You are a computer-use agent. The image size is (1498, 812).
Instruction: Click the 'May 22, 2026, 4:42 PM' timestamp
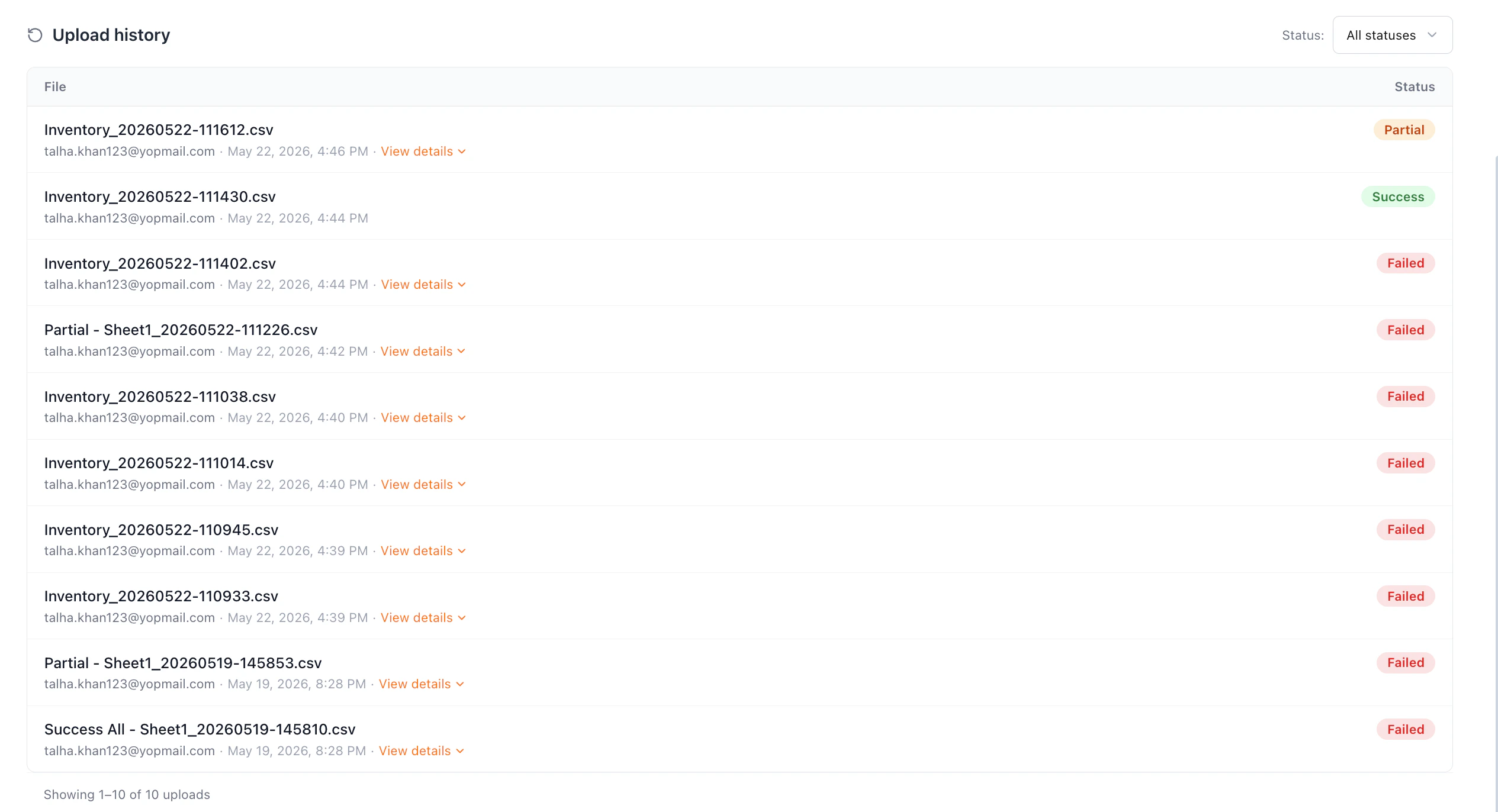click(297, 352)
